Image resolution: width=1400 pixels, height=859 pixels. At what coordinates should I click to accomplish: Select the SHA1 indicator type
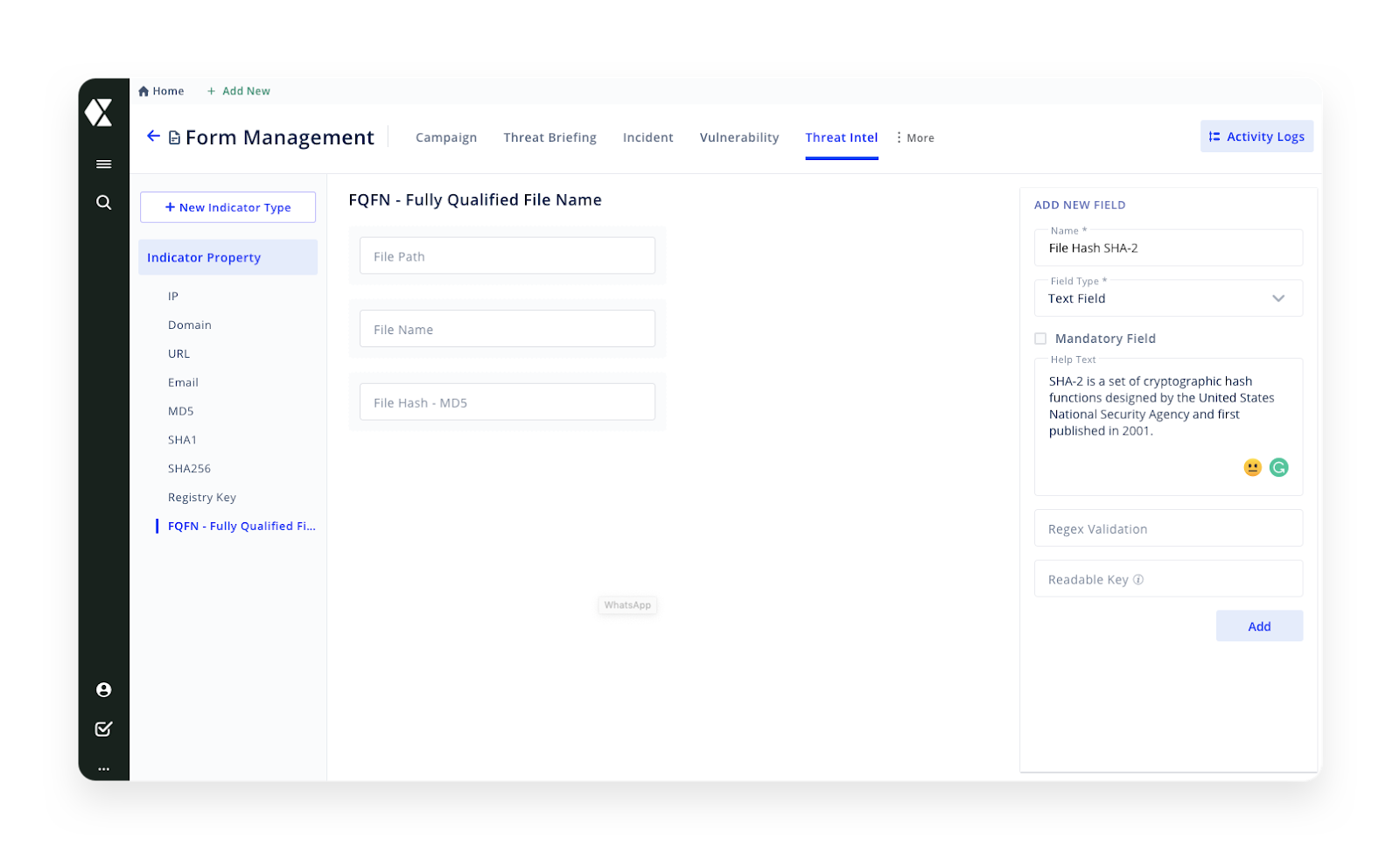(182, 440)
